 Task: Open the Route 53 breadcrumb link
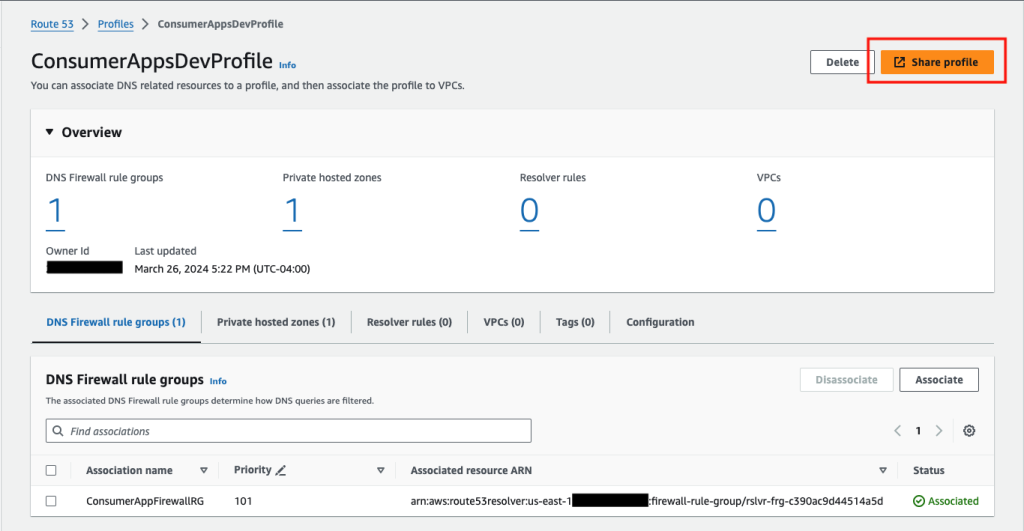click(52, 24)
